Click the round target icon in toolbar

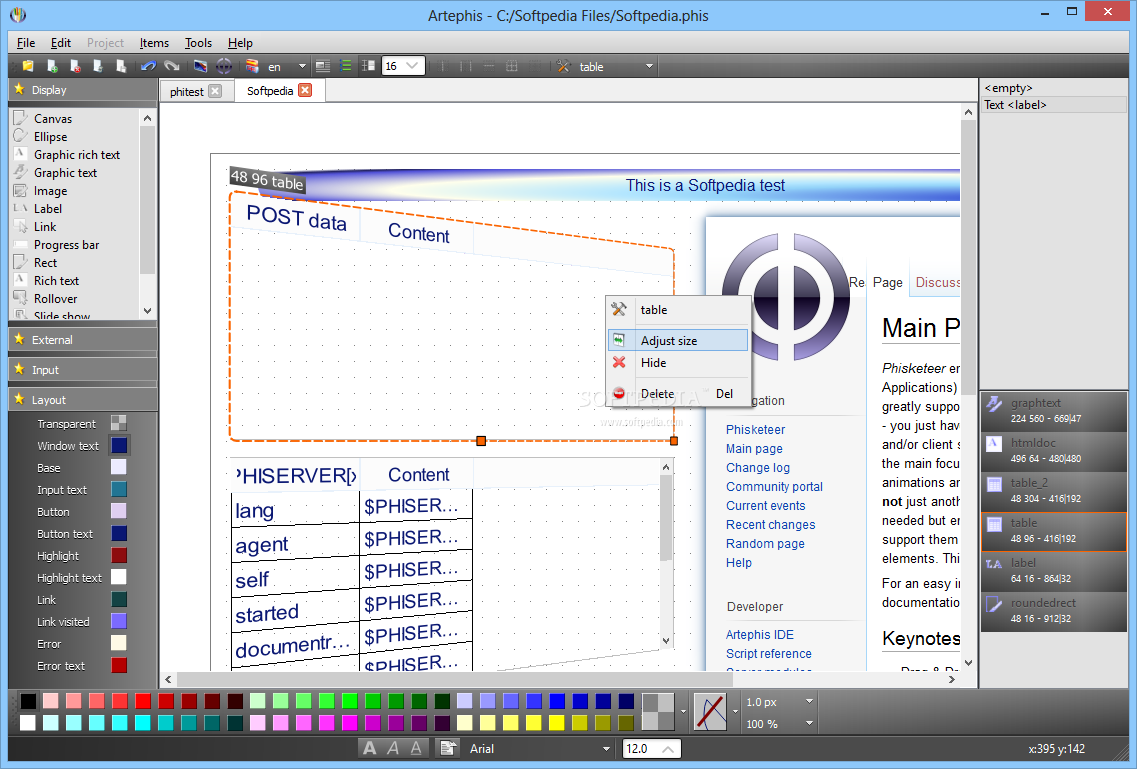tap(224, 66)
